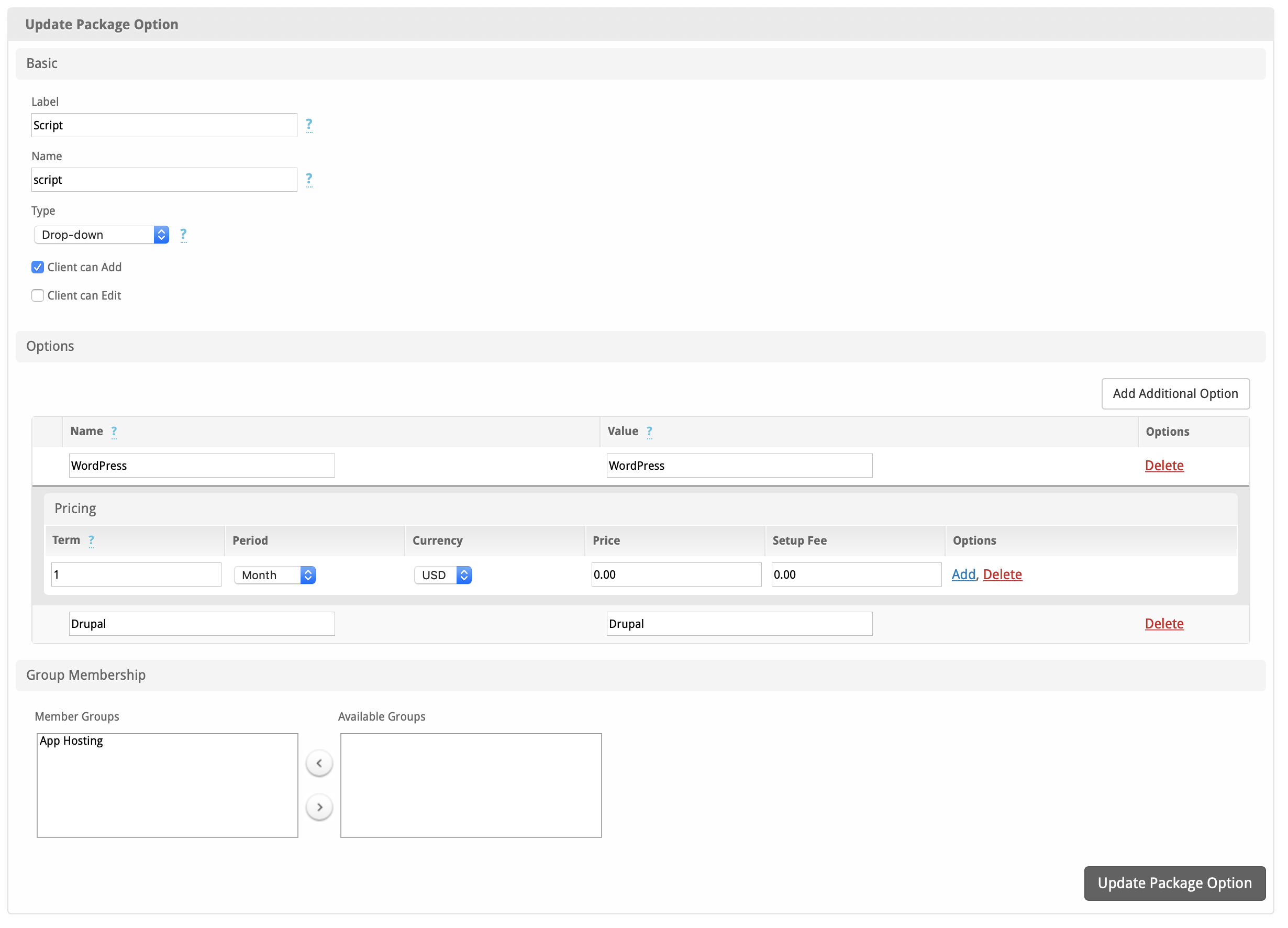Click the Update Package Option button
Screen dimensions: 1288x928
point(1174,882)
